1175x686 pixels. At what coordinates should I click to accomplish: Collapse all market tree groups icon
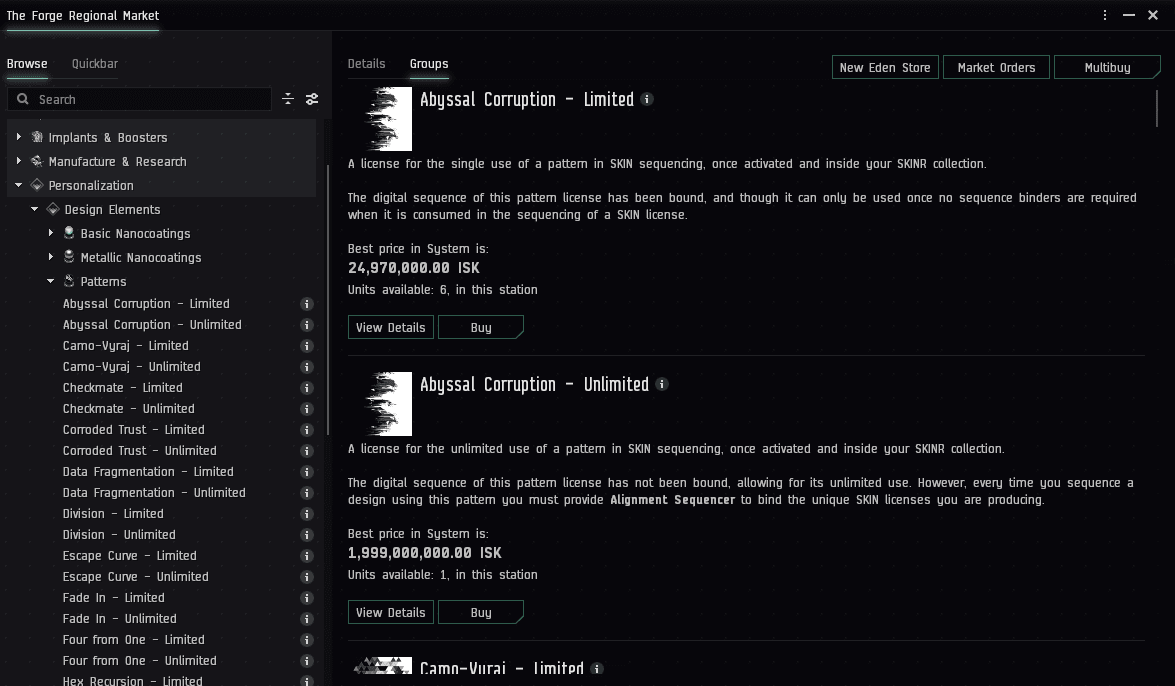(288, 99)
